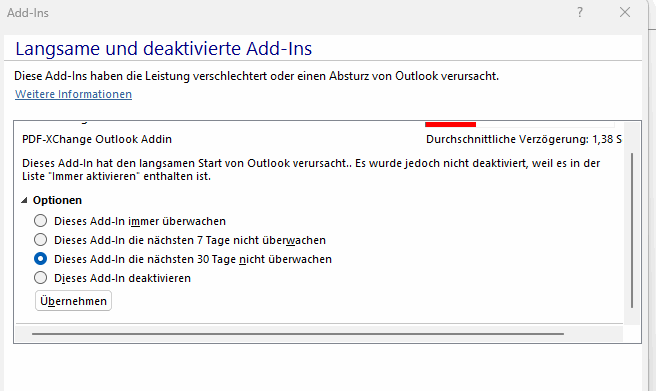The width and height of the screenshot is (656, 391).
Task: Click horizontal scrollbar track right of thumb
Action: (593, 334)
